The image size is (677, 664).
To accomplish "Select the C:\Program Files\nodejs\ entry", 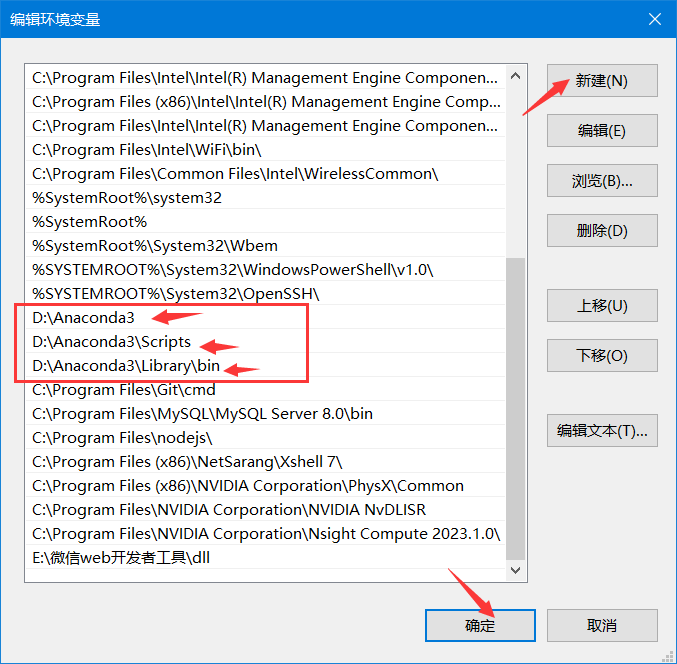I will click(x=265, y=438).
